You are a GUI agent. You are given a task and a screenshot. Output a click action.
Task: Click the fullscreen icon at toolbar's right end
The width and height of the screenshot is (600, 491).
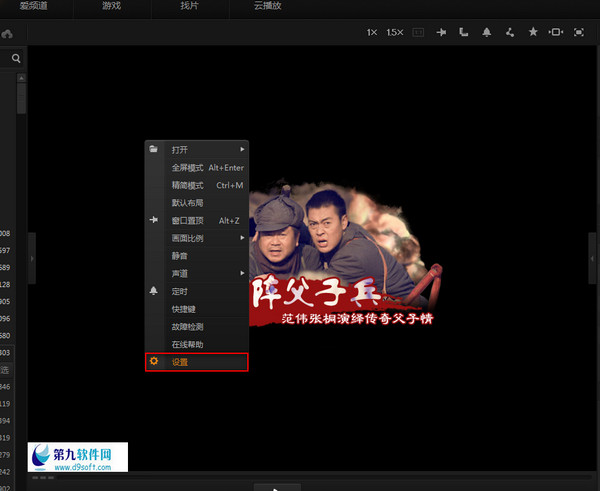579,33
